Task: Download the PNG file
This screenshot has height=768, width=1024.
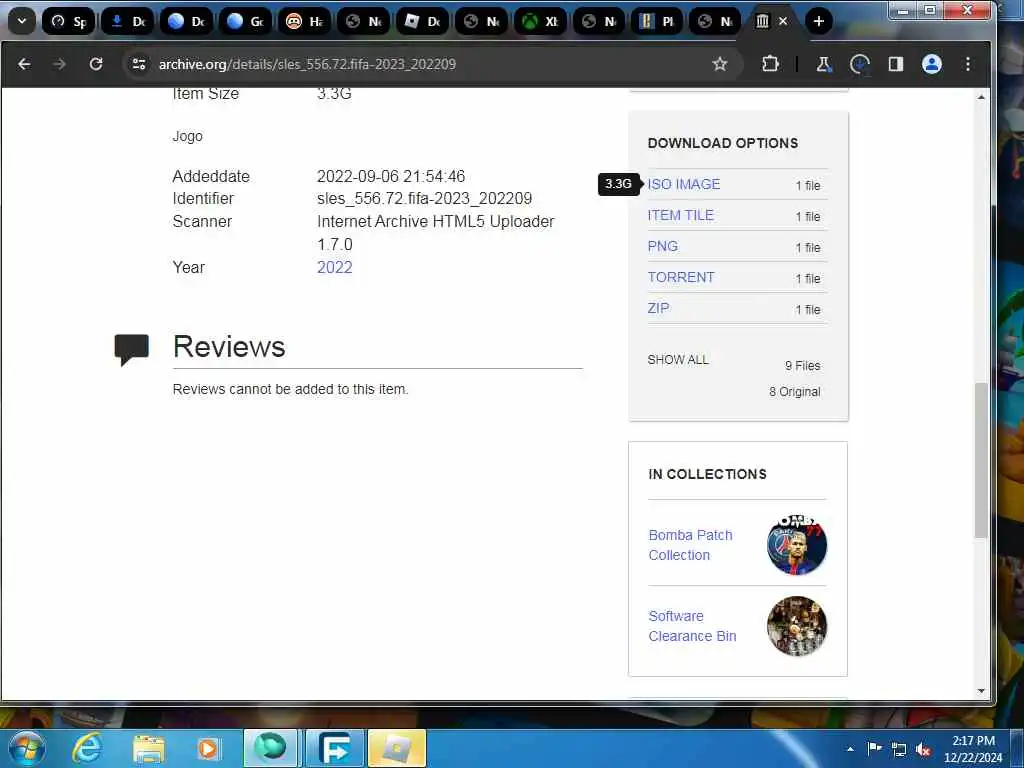Action: pos(663,246)
